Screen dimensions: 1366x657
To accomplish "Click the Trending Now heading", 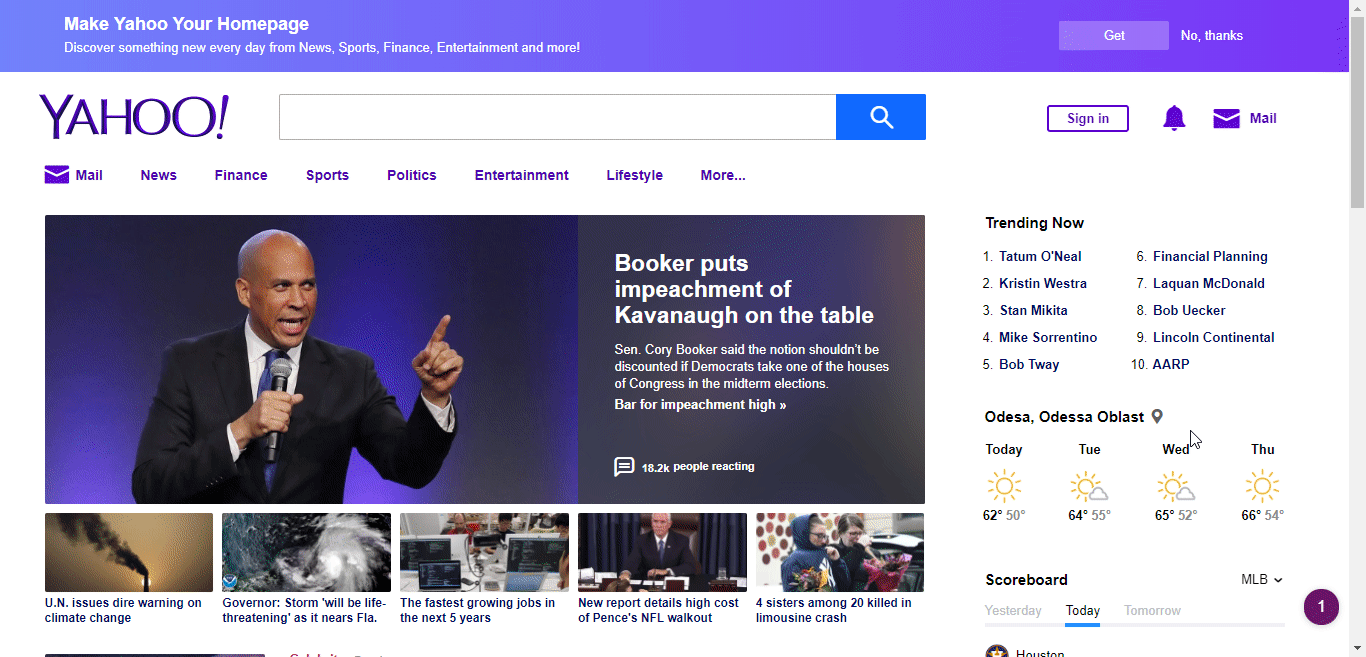I will tap(1034, 223).
